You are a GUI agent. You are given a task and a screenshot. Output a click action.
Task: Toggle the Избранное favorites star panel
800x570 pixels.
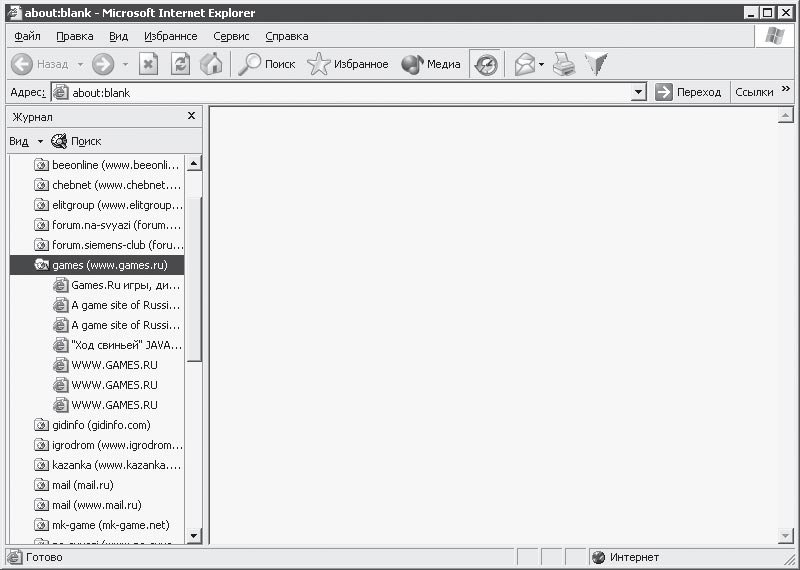348,64
